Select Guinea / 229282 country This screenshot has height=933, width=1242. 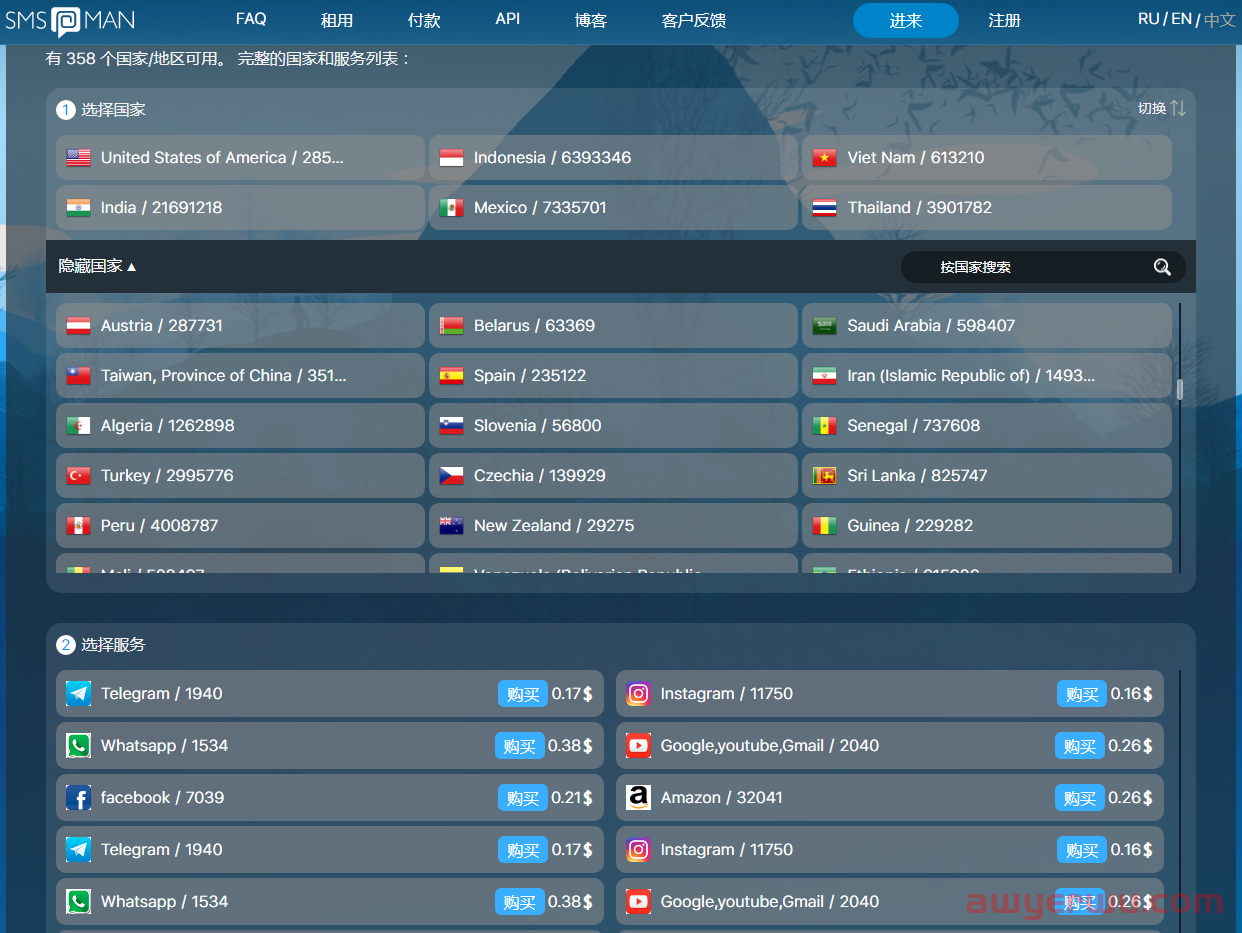(986, 526)
